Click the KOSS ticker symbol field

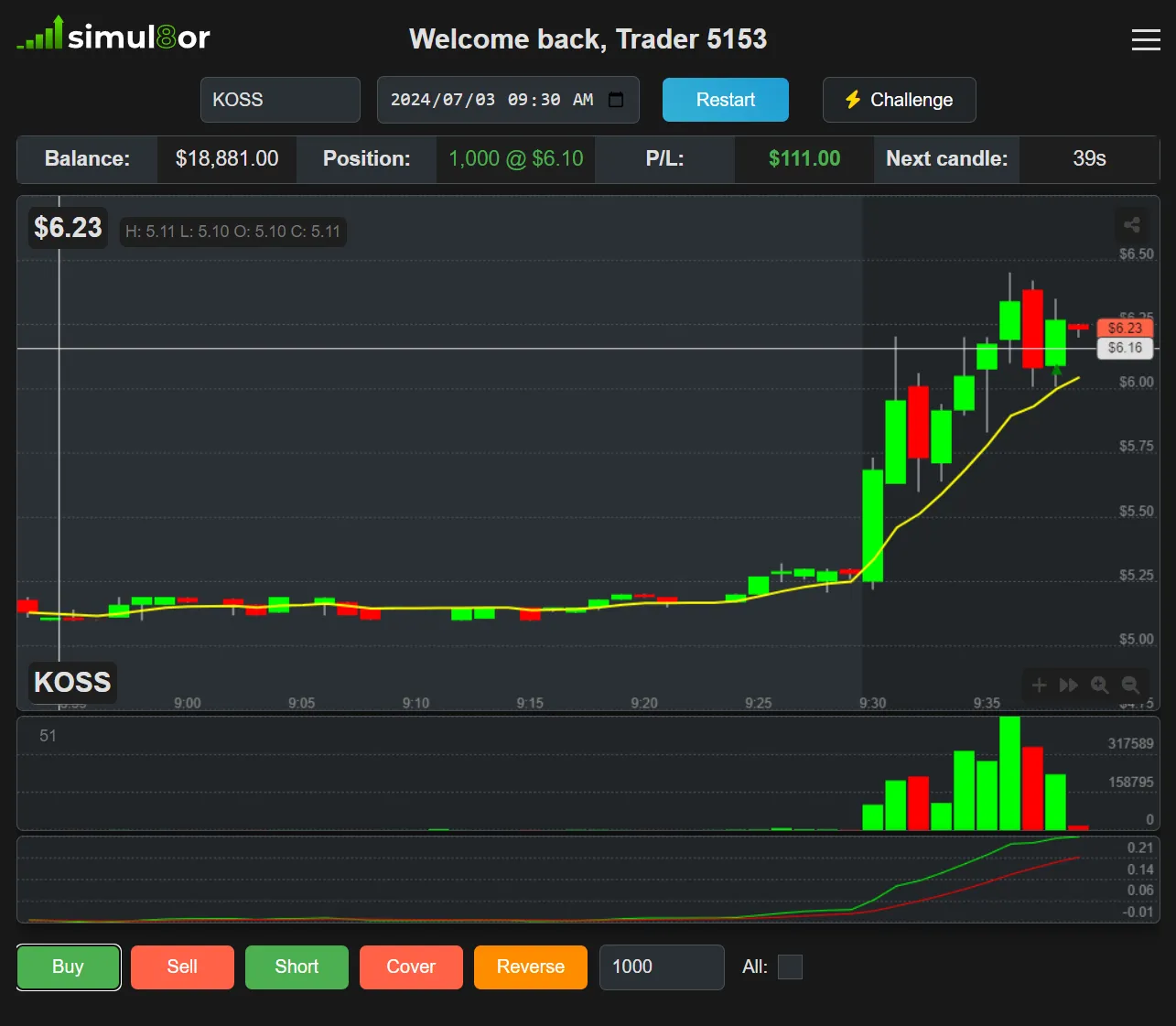[x=279, y=100]
